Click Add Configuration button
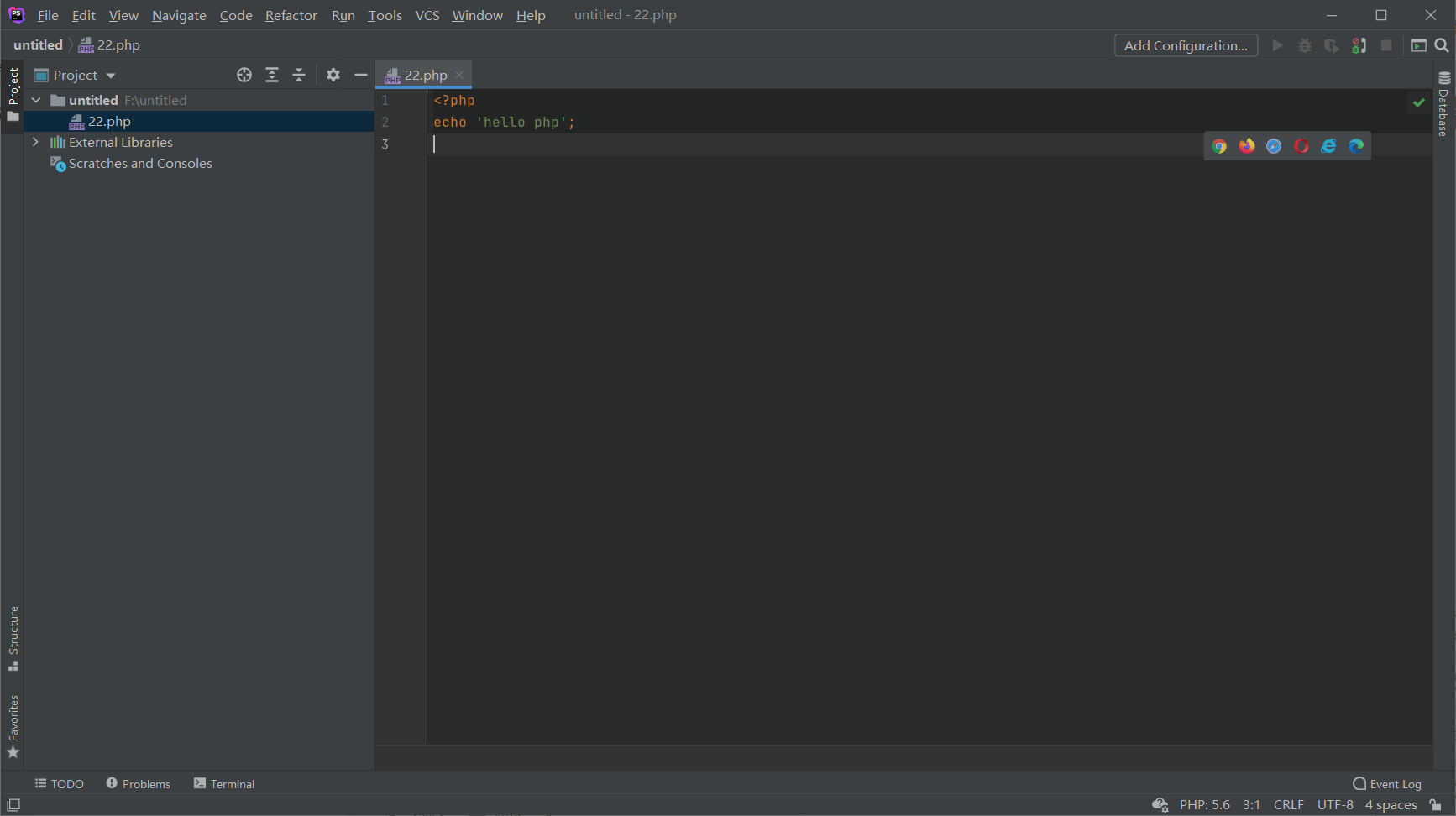Image resolution: width=1456 pixels, height=816 pixels. [1186, 45]
